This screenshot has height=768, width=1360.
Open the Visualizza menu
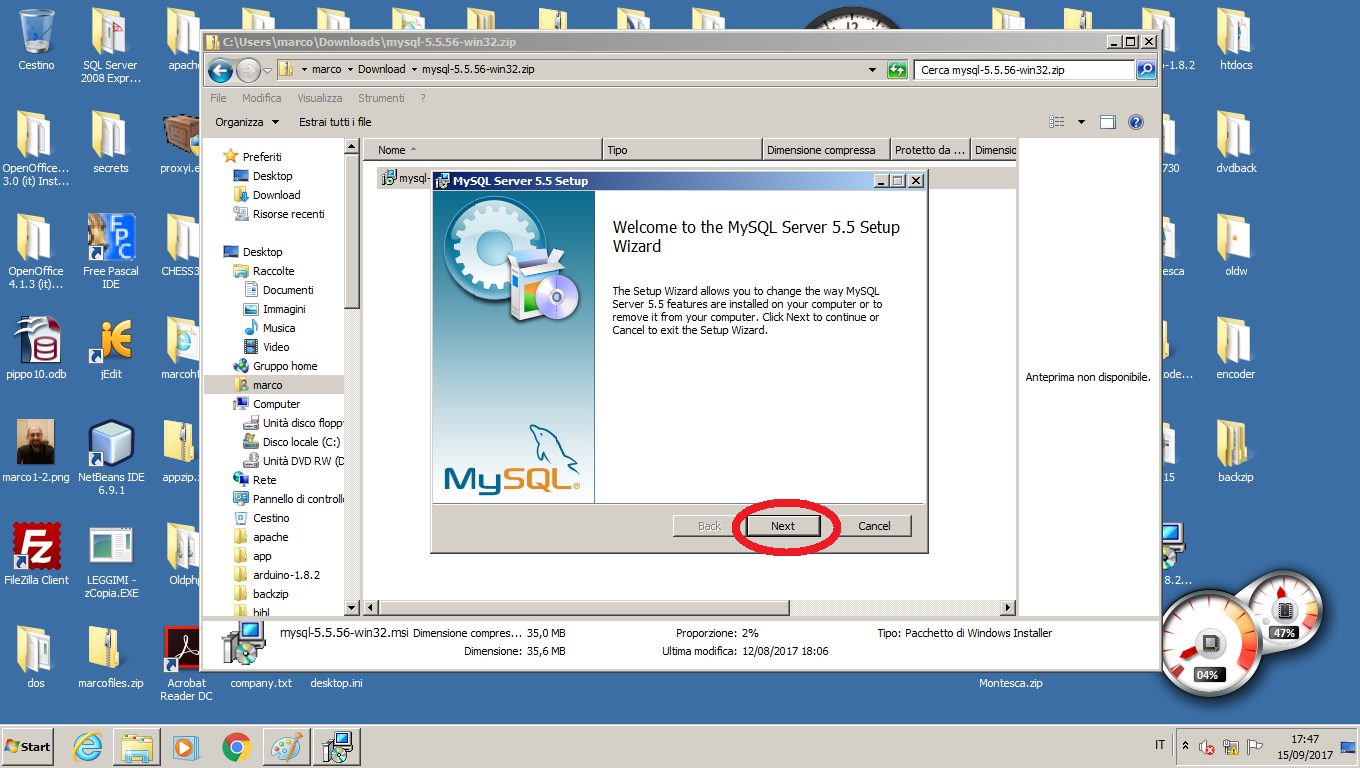pyautogui.click(x=319, y=98)
